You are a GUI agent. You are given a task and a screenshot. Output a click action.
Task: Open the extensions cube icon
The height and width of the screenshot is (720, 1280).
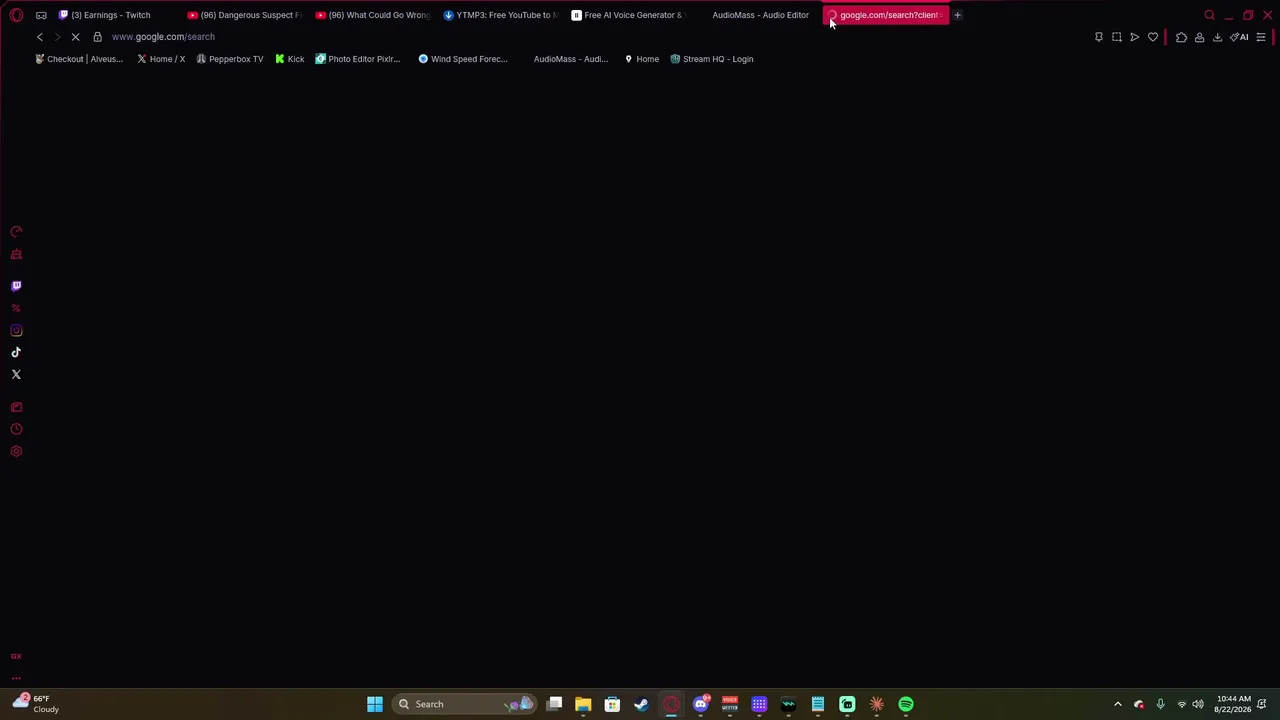(1181, 37)
